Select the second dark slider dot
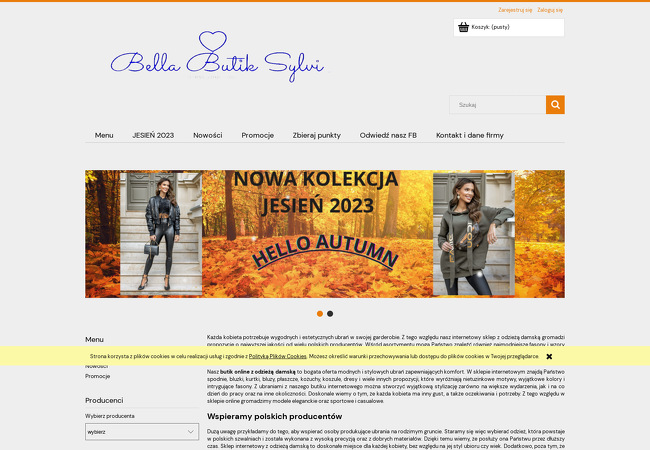Screen dimensions: 650x450 coord(330,314)
